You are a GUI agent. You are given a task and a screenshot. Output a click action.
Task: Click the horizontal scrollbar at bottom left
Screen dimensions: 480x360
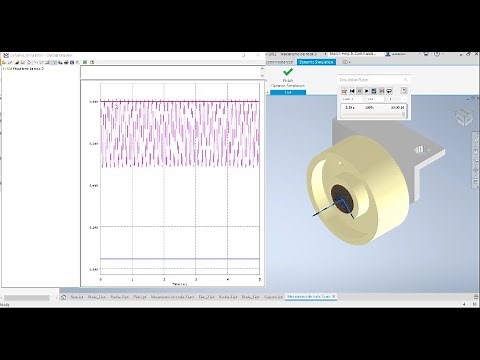27,298
